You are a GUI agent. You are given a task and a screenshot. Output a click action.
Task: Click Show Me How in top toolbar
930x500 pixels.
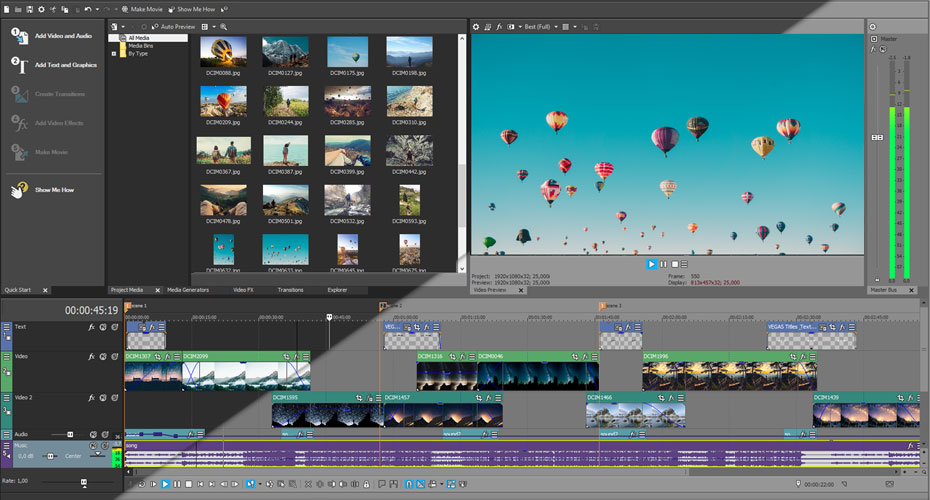click(192, 9)
